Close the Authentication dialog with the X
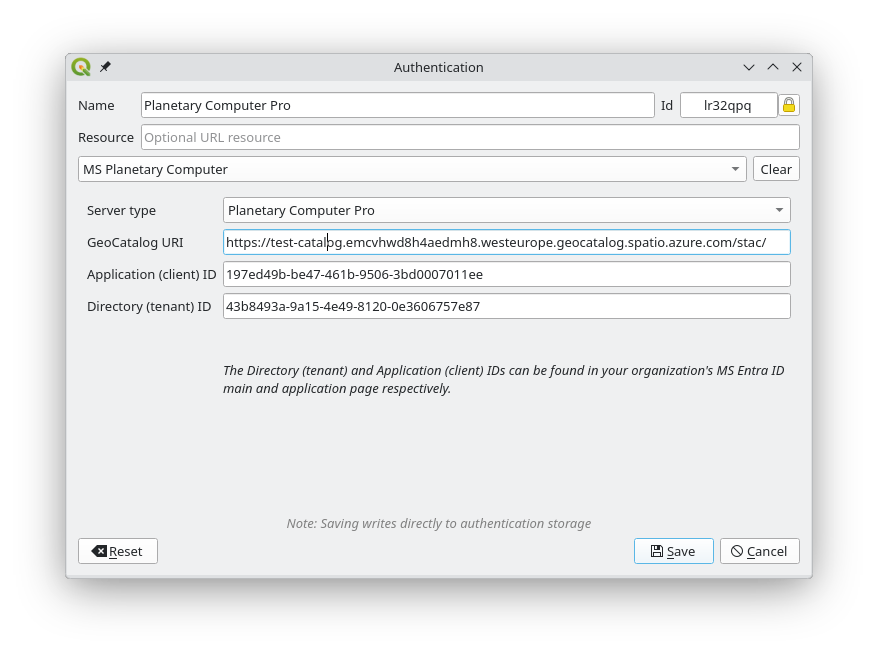The width and height of the screenshot is (878, 656). tap(797, 67)
